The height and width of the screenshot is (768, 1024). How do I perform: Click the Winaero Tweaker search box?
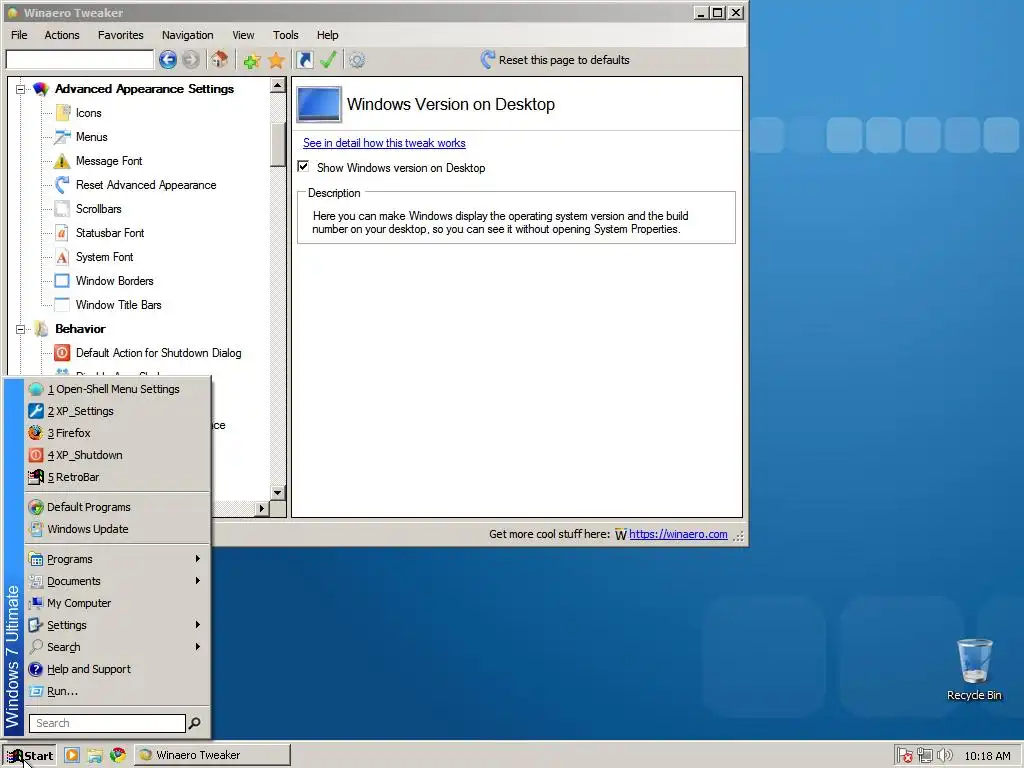click(x=80, y=59)
